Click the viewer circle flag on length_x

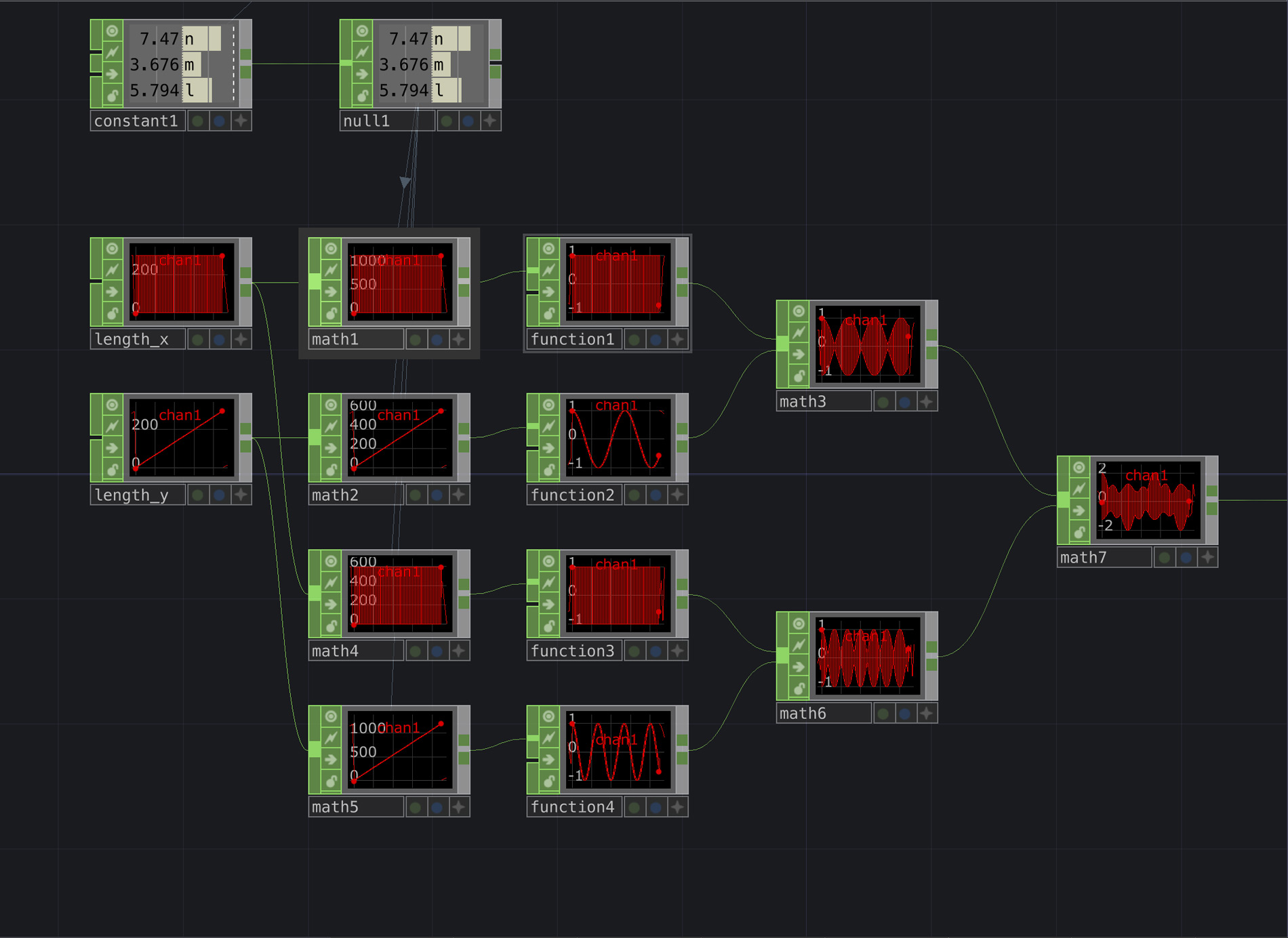click(x=113, y=249)
